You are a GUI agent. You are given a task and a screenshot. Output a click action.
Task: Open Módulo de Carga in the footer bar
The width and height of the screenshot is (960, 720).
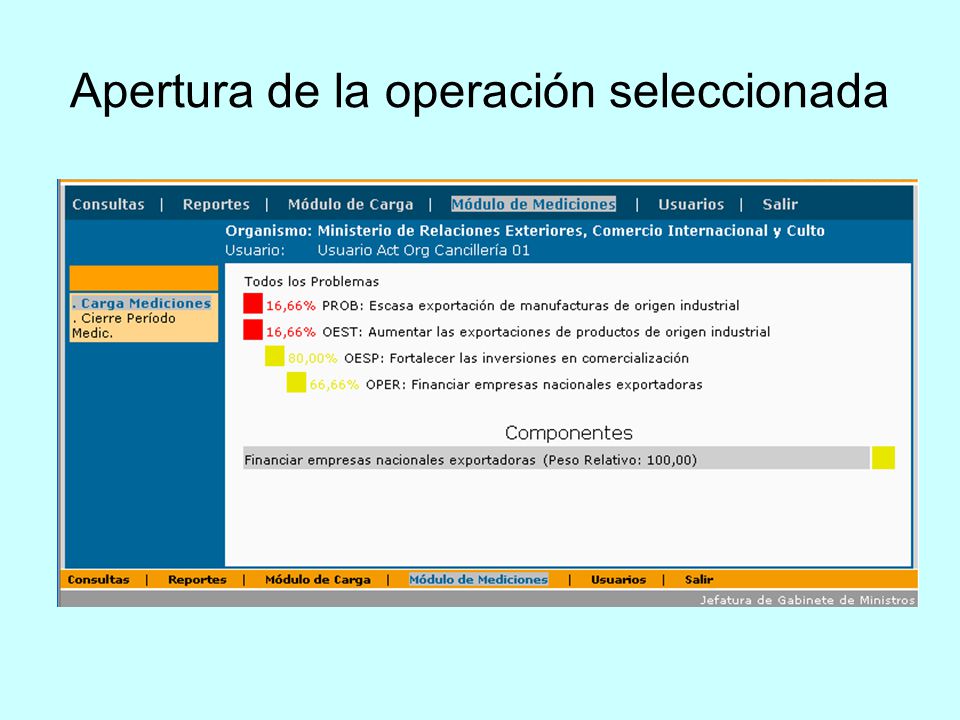(318, 579)
